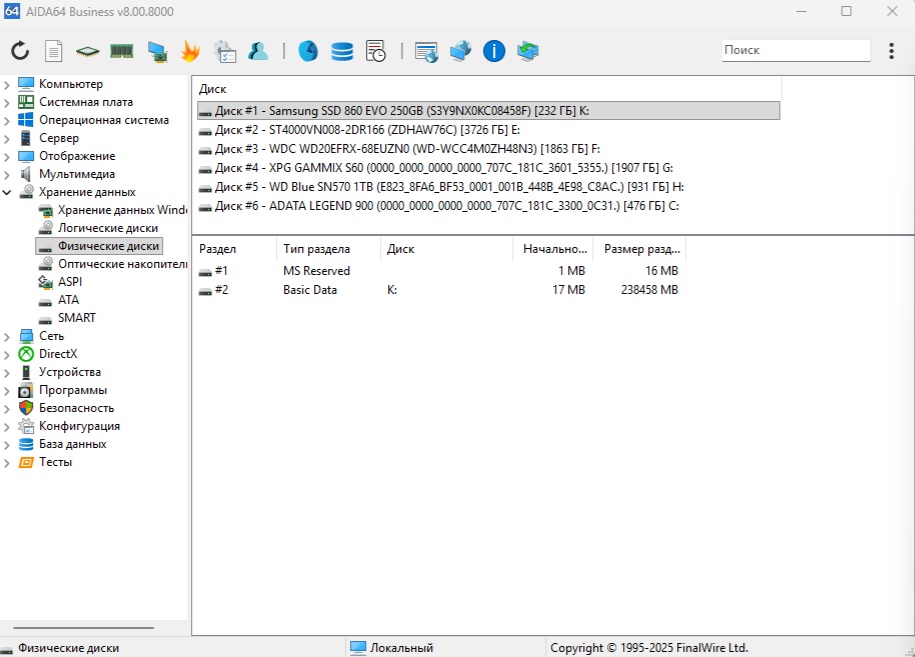Image resolution: width=915 pixels, height=657 pixels.
Task: Select Диск #2 ST4000VN008 row
Action: 488,130
